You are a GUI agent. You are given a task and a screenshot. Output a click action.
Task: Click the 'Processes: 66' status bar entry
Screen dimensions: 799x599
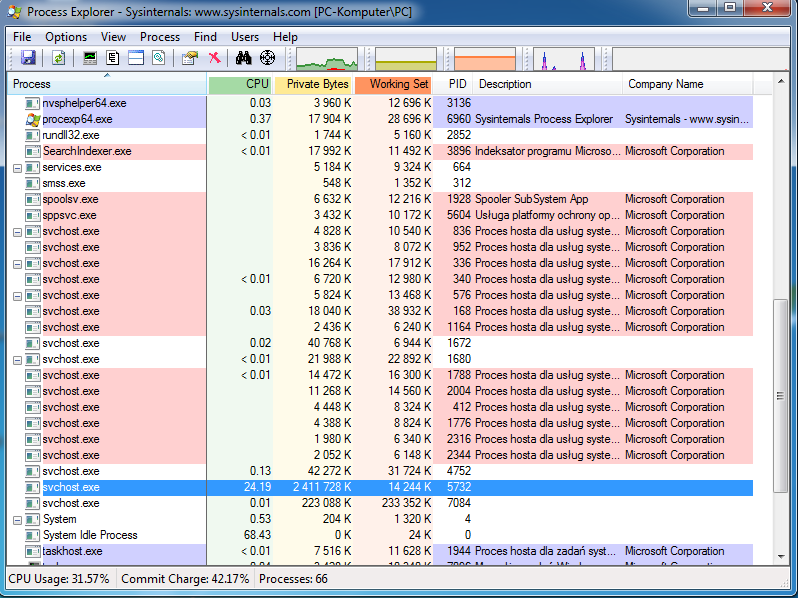[294, 579]
